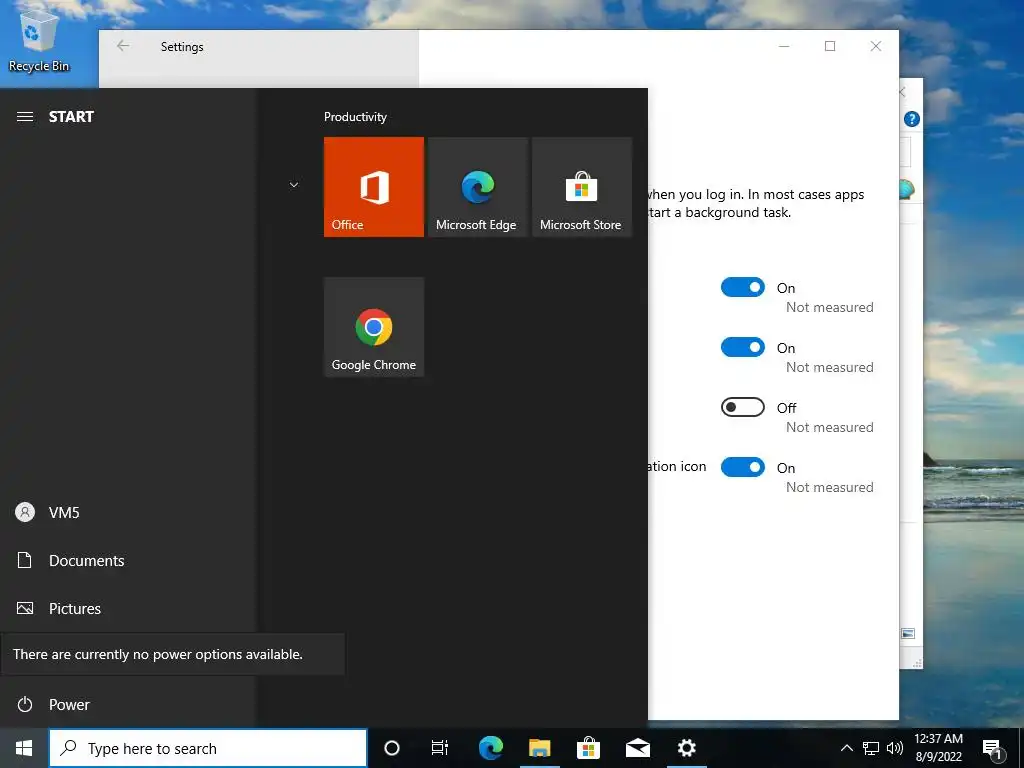Click the Windows Start button
This screenshot has height=768, width=1024.
click(x=24, y=748)
